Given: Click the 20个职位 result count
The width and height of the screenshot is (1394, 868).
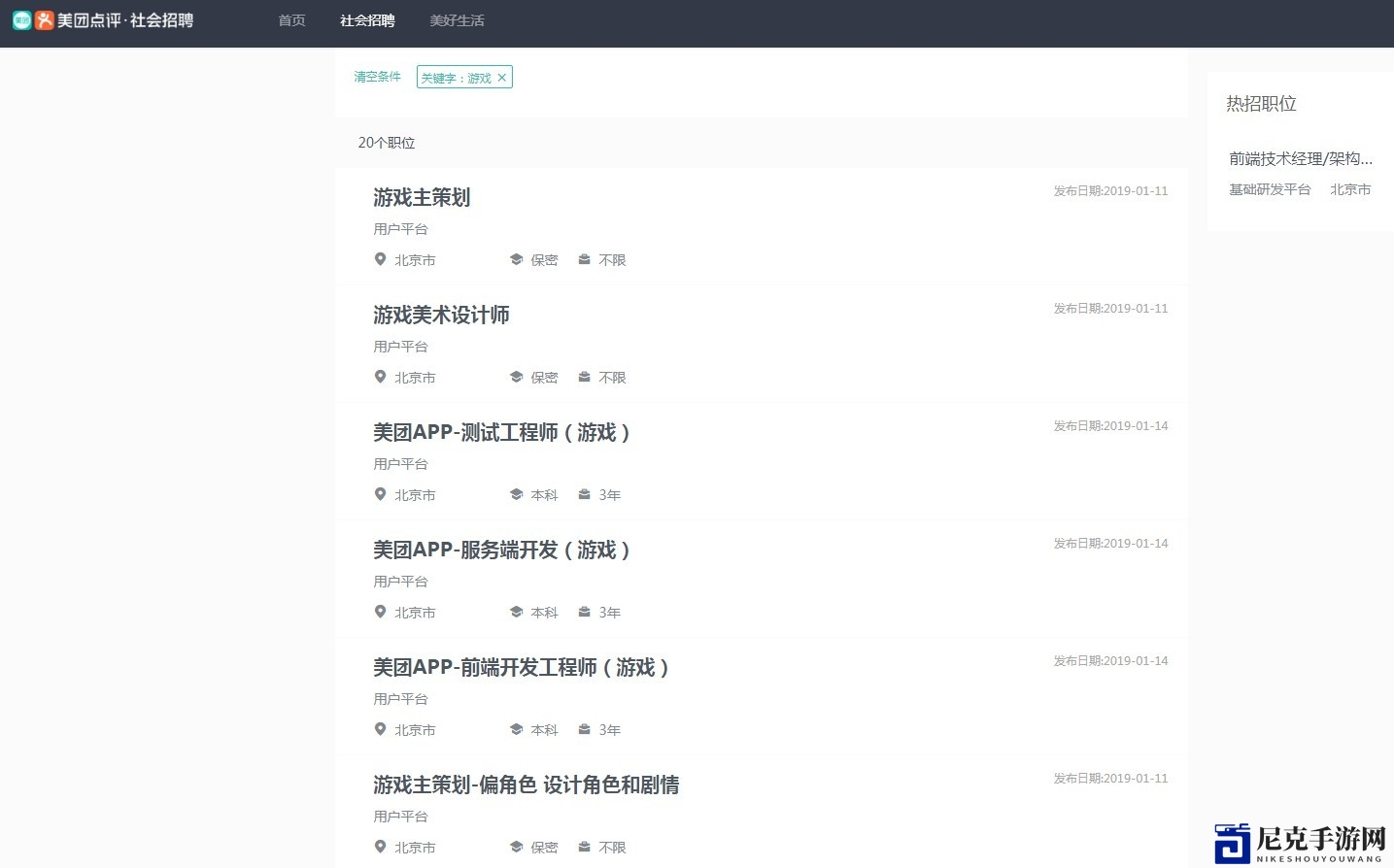Looking at the screenshot, I should click(387, 143).
